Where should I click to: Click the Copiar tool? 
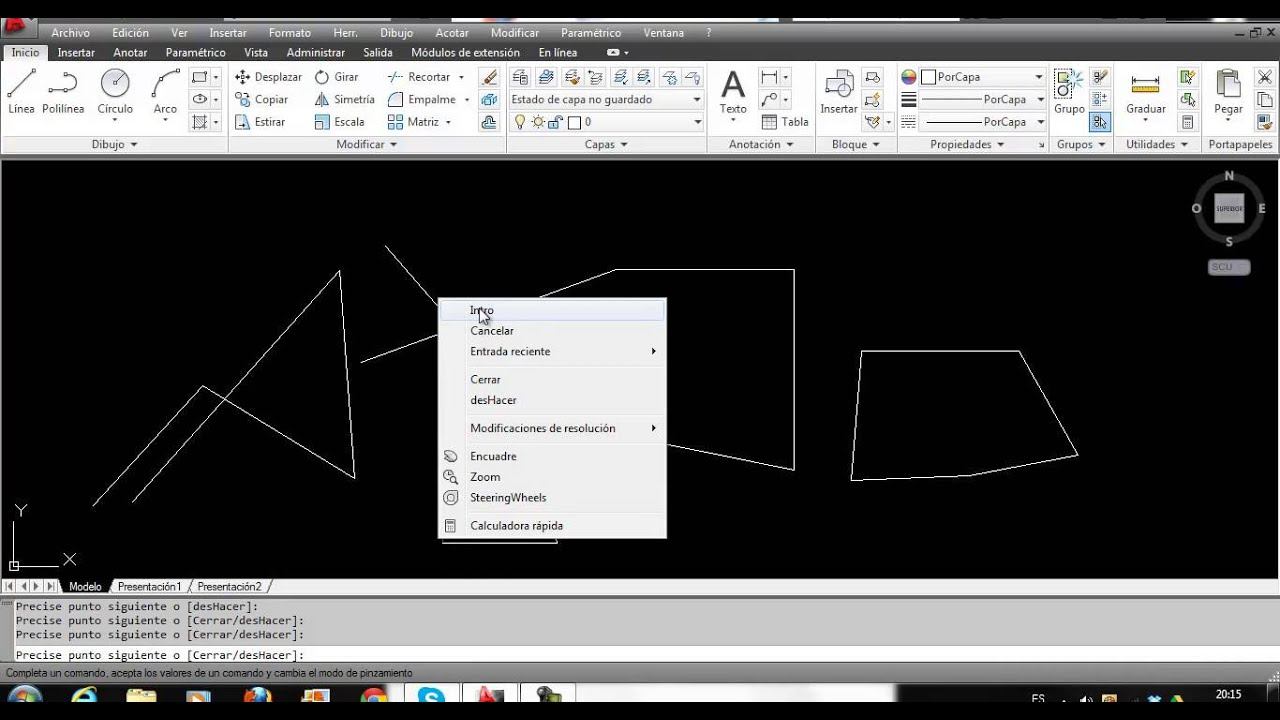[x=262, y=99]
